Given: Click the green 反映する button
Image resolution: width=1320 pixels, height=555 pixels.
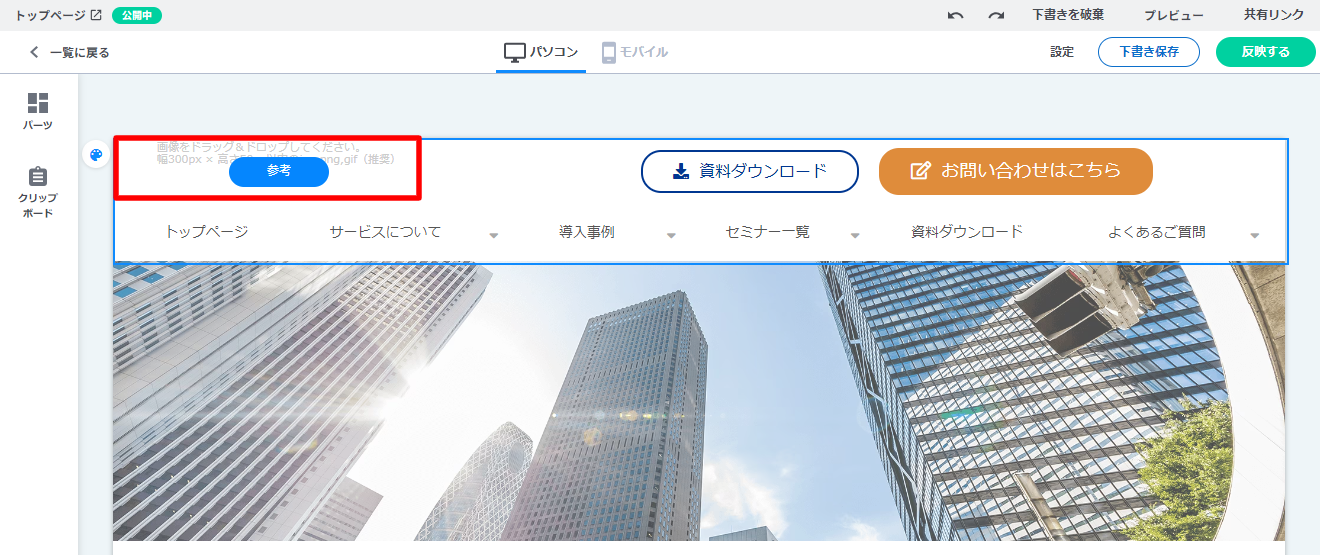Looking at the screenshot, I should pos(1265,52).
